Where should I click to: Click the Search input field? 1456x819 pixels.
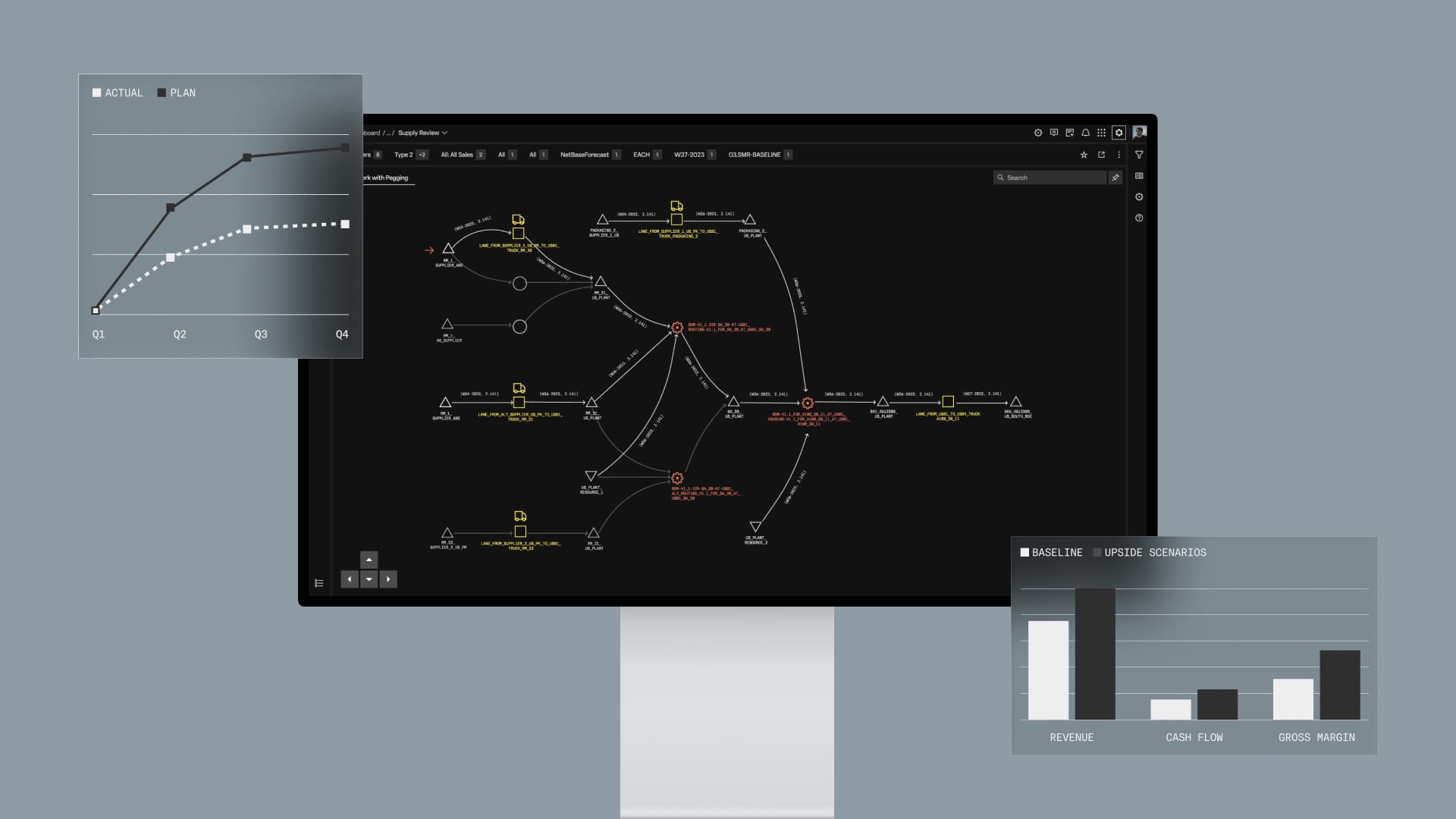point(1053,177)
